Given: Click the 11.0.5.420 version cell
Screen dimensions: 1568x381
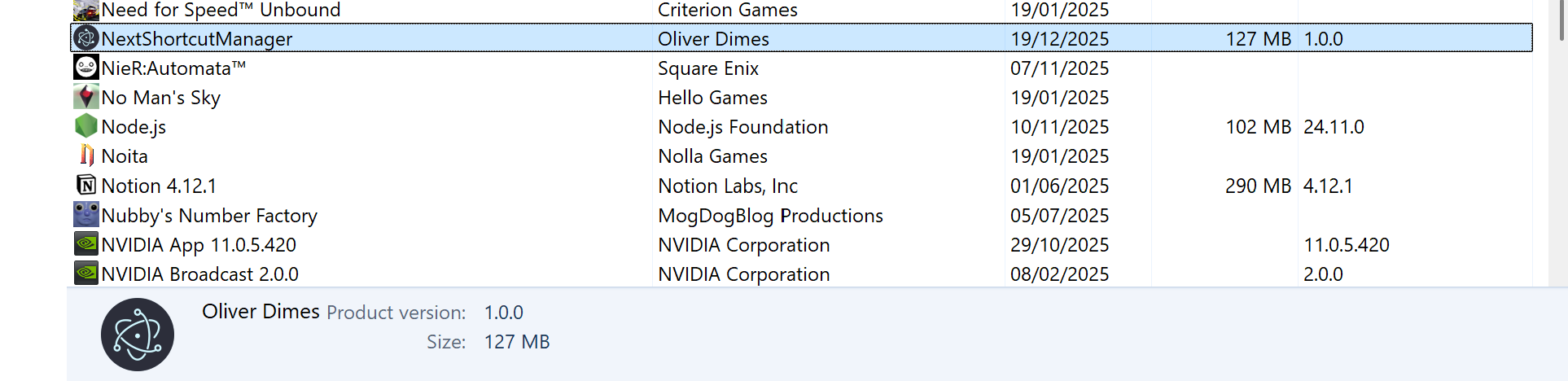Looking at the screenshot, I should coord(1346,245).
